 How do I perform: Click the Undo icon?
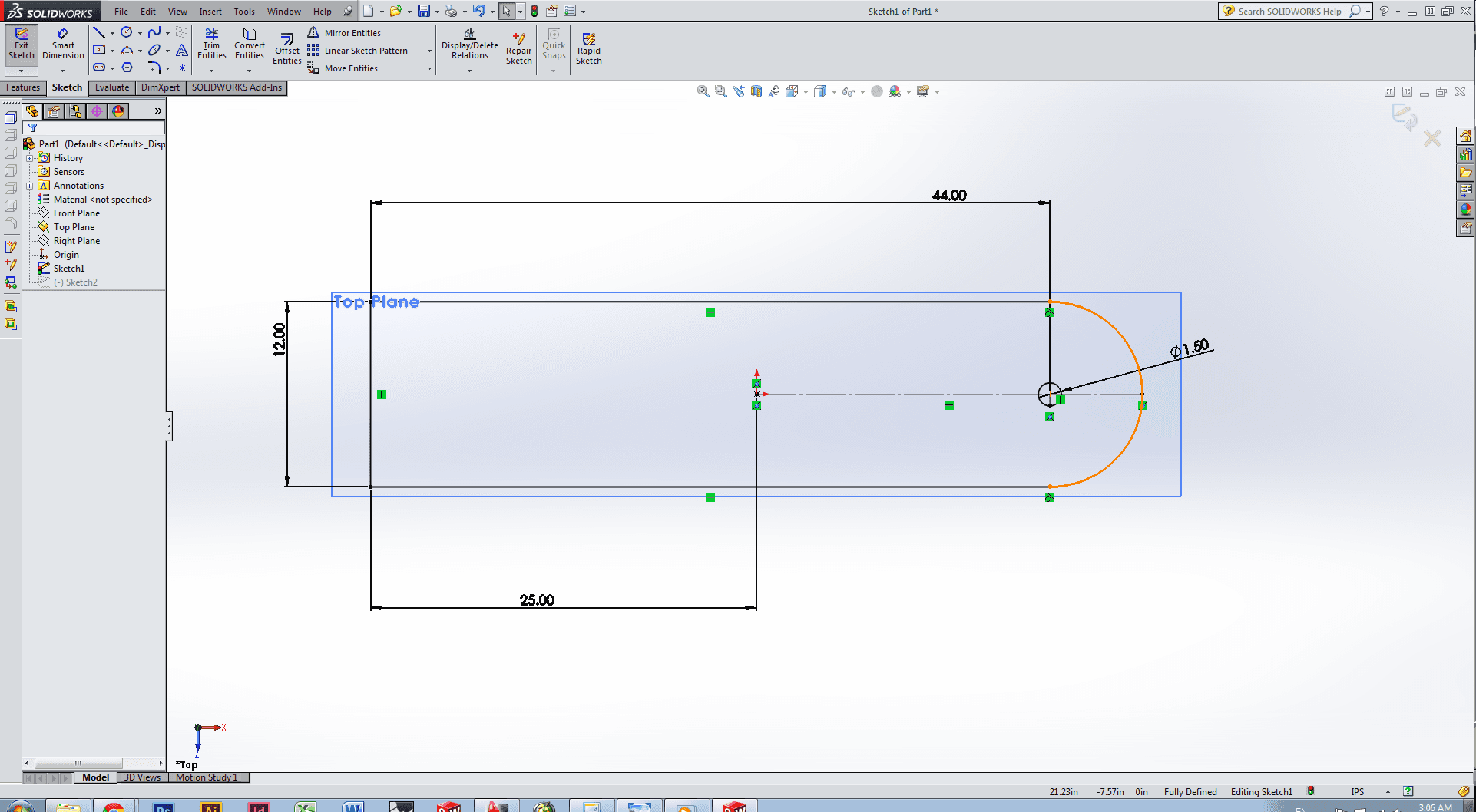point(479,11)
